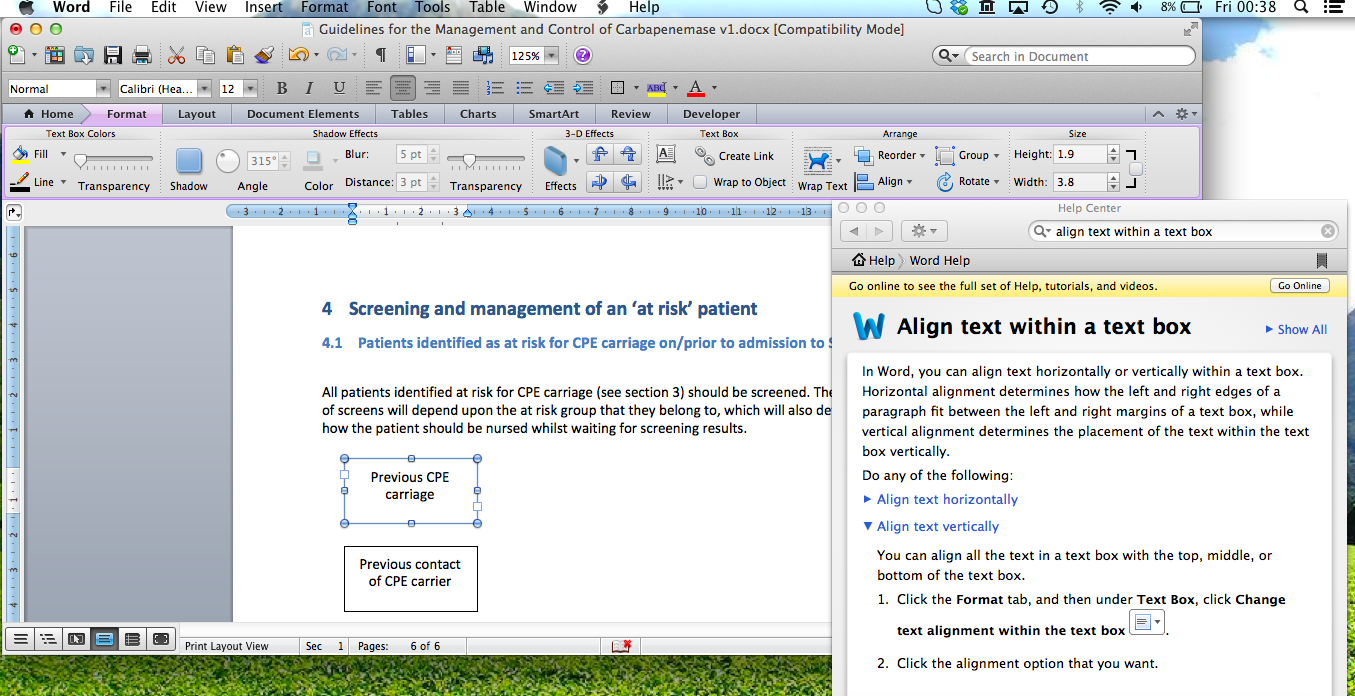Go to Help home in breadcrumb
The image size is (1355, 696).
click(x=873, y=260)
